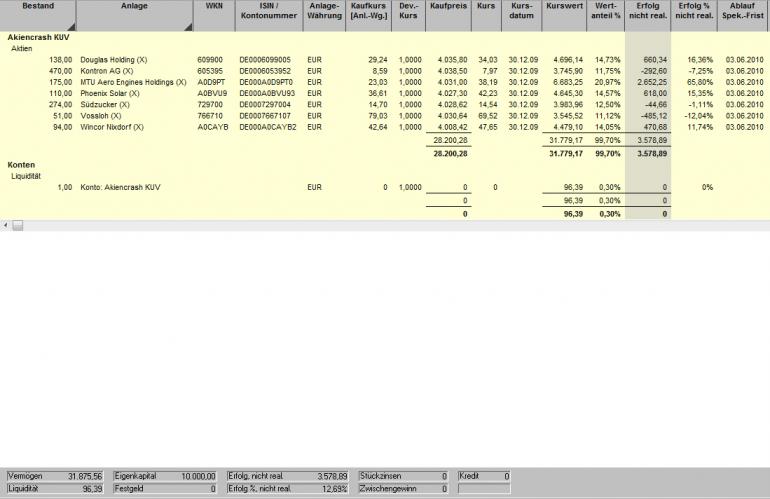Click WKN A0CAYB cell
This screenshot has height=499, width=770.
(x=213, y=127)
